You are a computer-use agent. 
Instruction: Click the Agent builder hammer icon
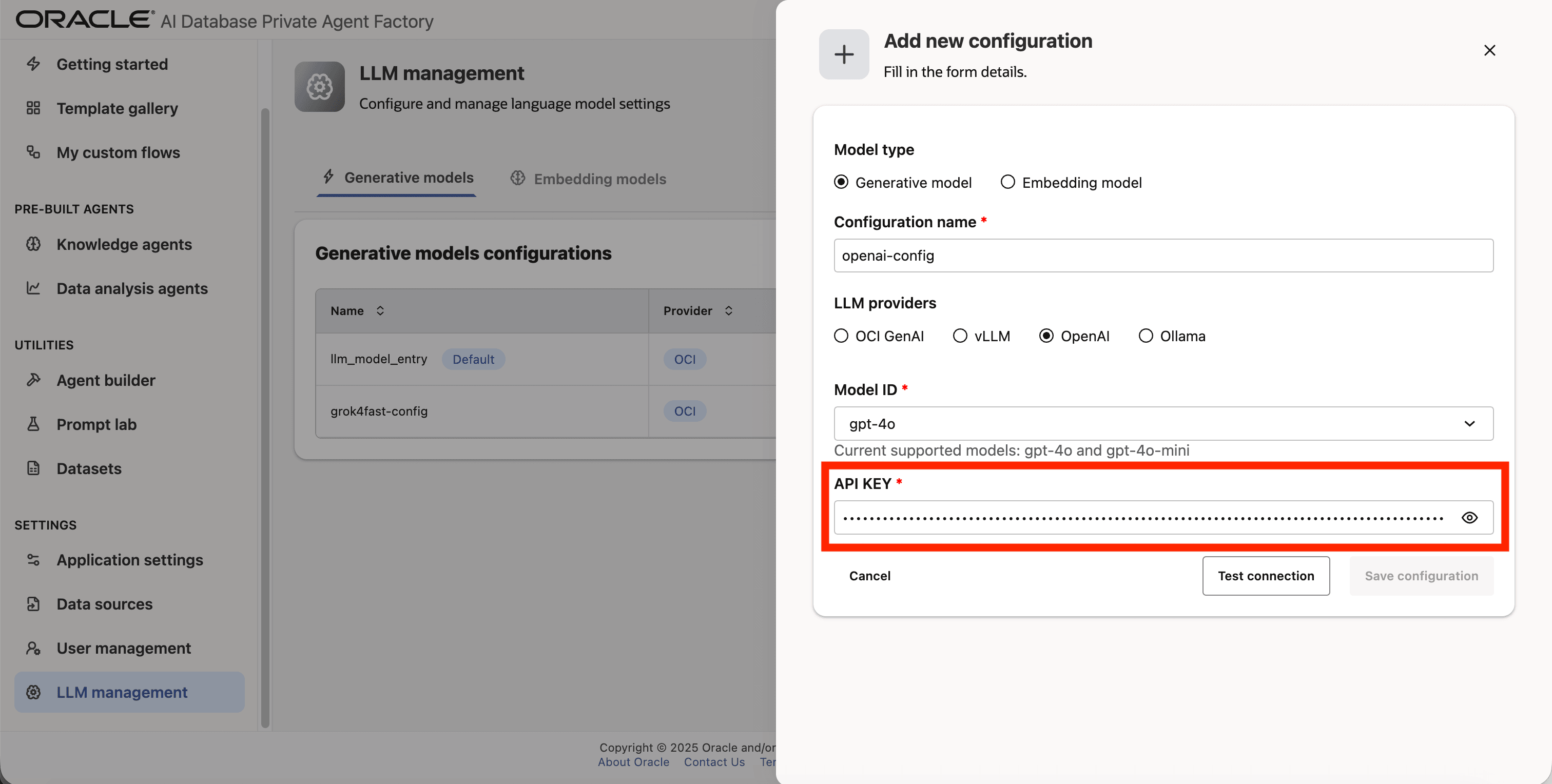pos(34,380)
